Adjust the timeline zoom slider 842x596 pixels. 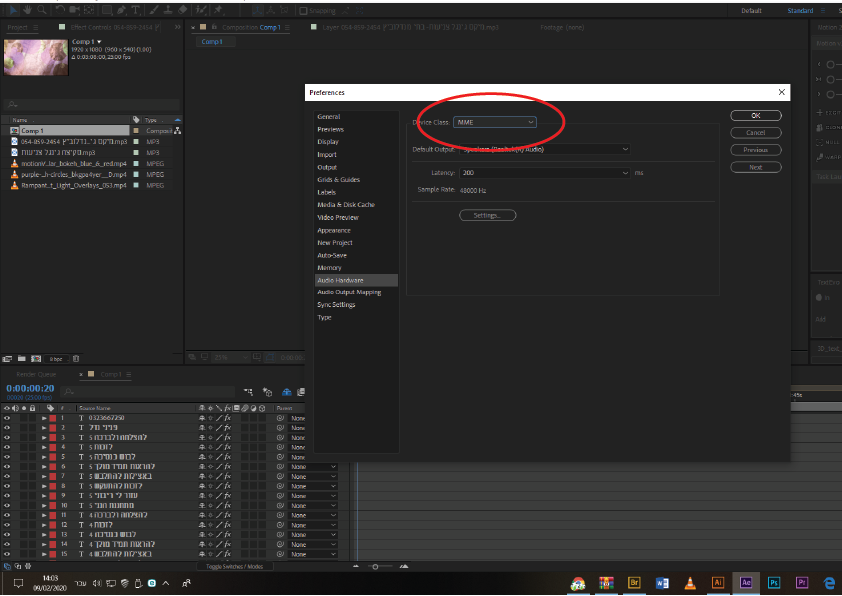[x=375, y=567]
